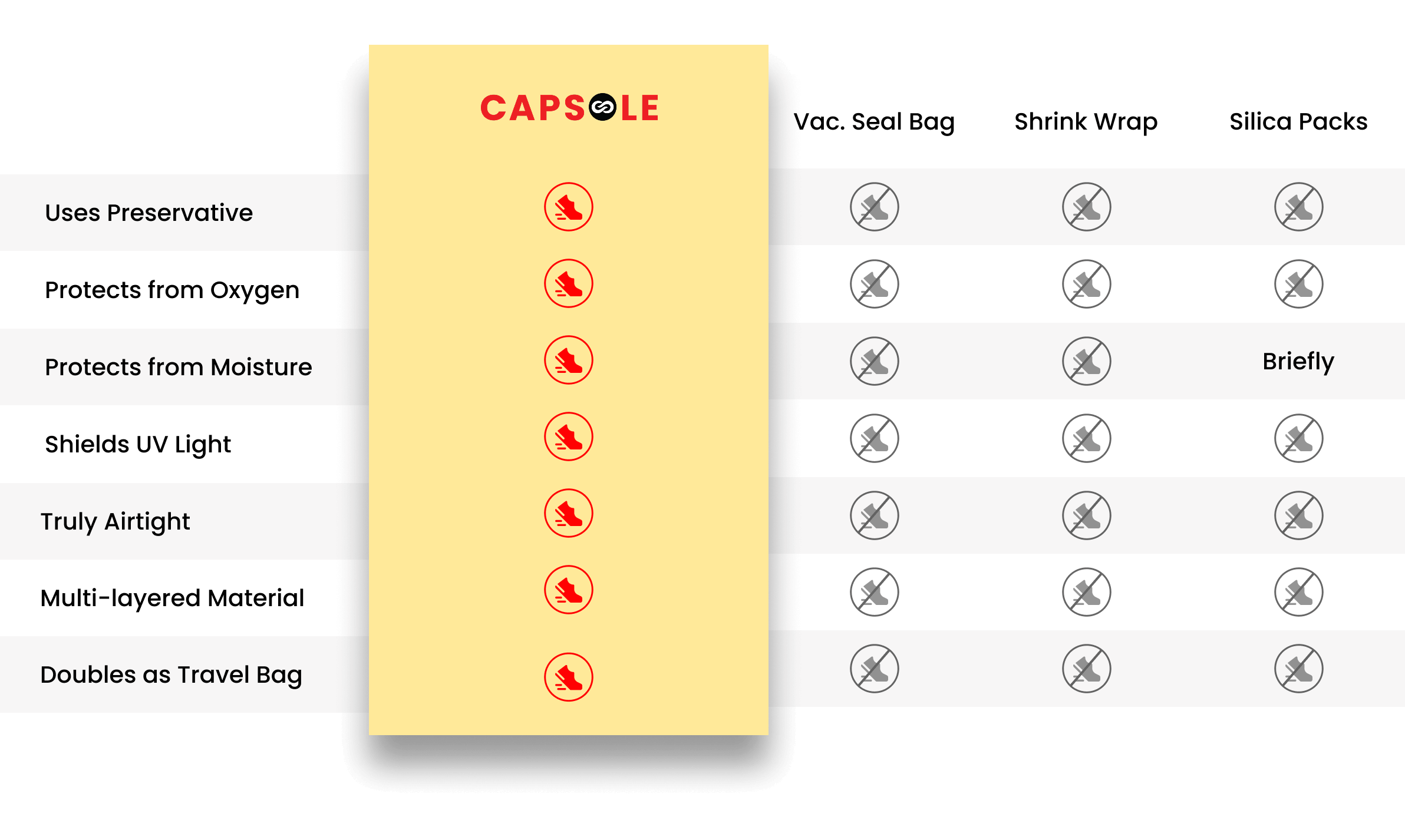
Task: Click Shrink Wrap crossed shoe for Protects from Moisture
Action: pyautogui.click(x=1086, y=361)
